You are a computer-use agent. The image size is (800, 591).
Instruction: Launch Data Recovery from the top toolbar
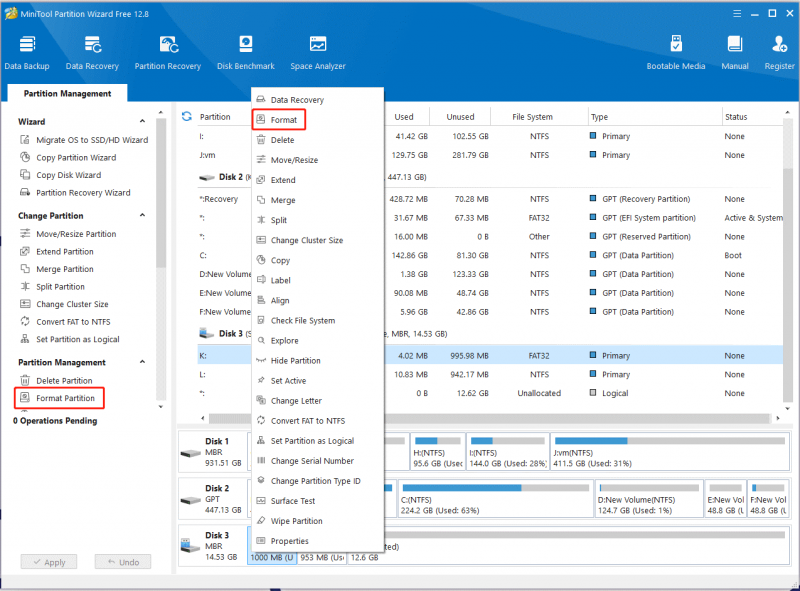pos(92,53)
